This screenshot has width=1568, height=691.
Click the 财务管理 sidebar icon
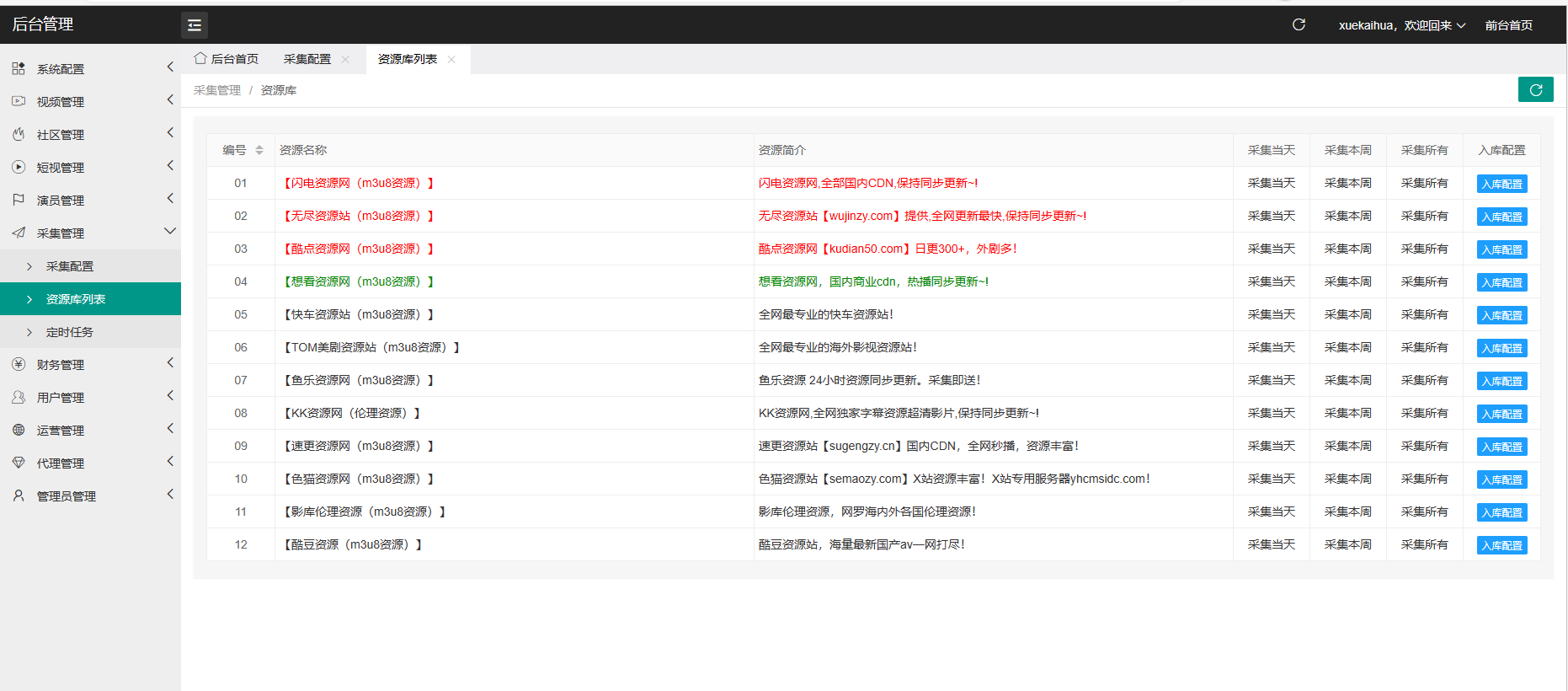tap(19, 364)
